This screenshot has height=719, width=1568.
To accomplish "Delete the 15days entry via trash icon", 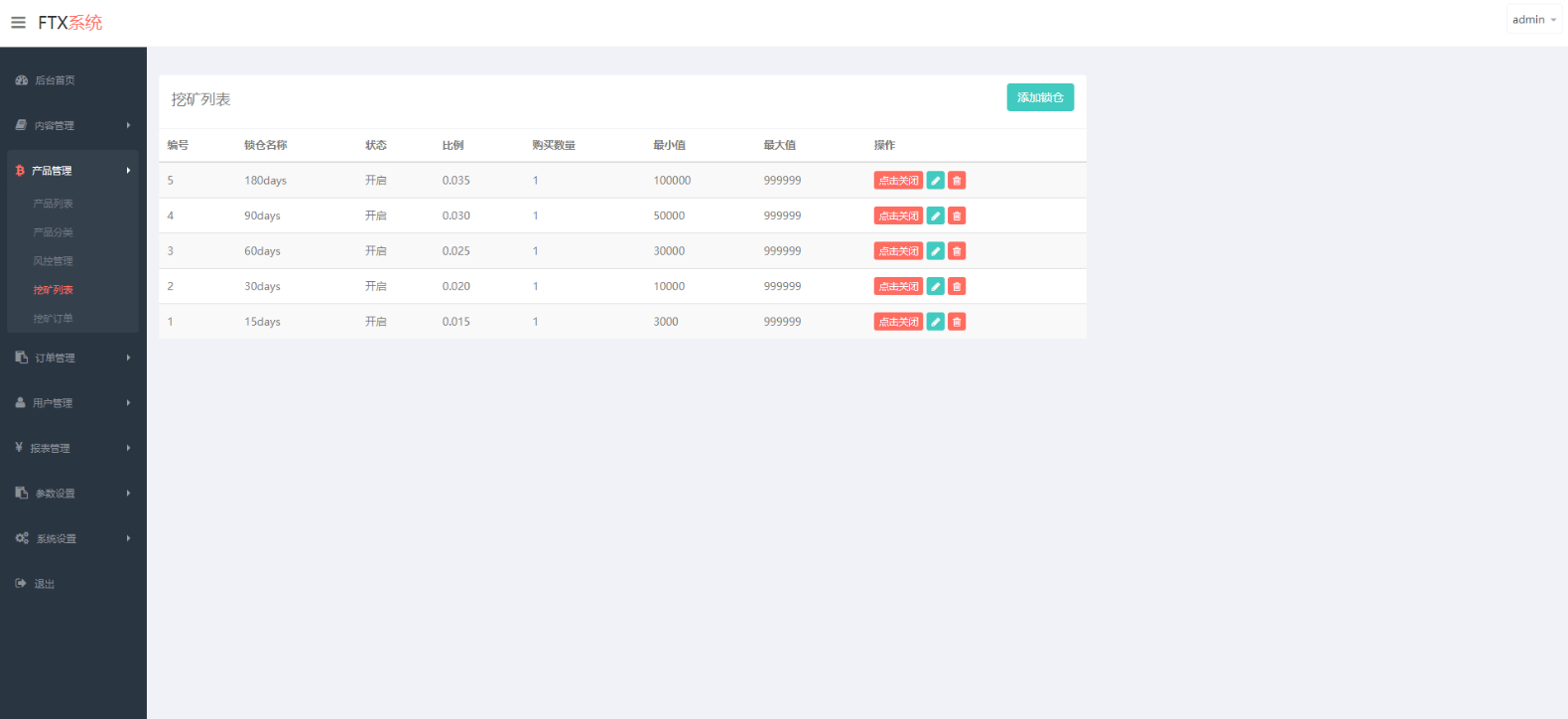I will pyautogui.click(x=957, y=322).
